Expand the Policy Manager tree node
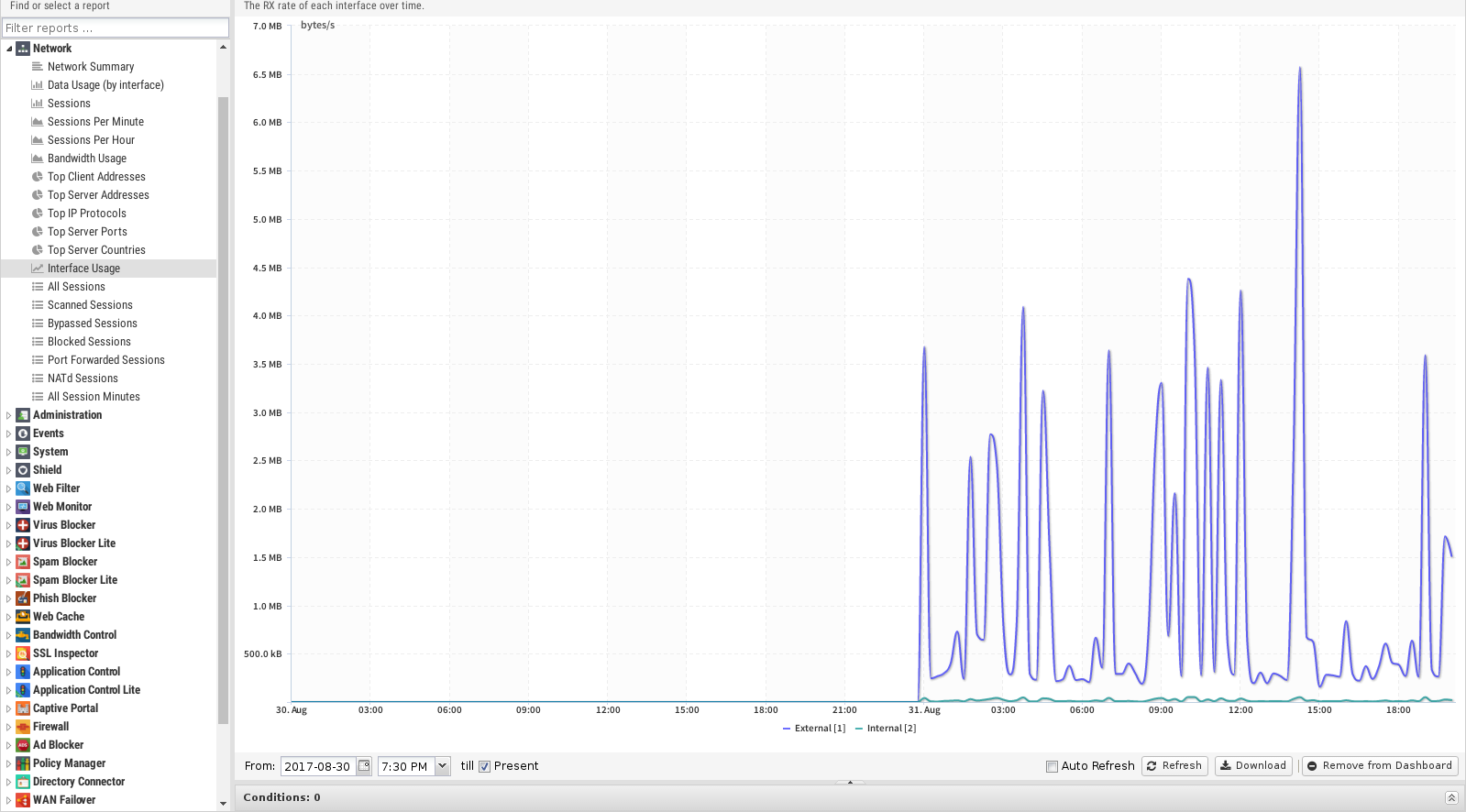The height and width of the screenshot is (812, 1466). (x=9, y=763)
